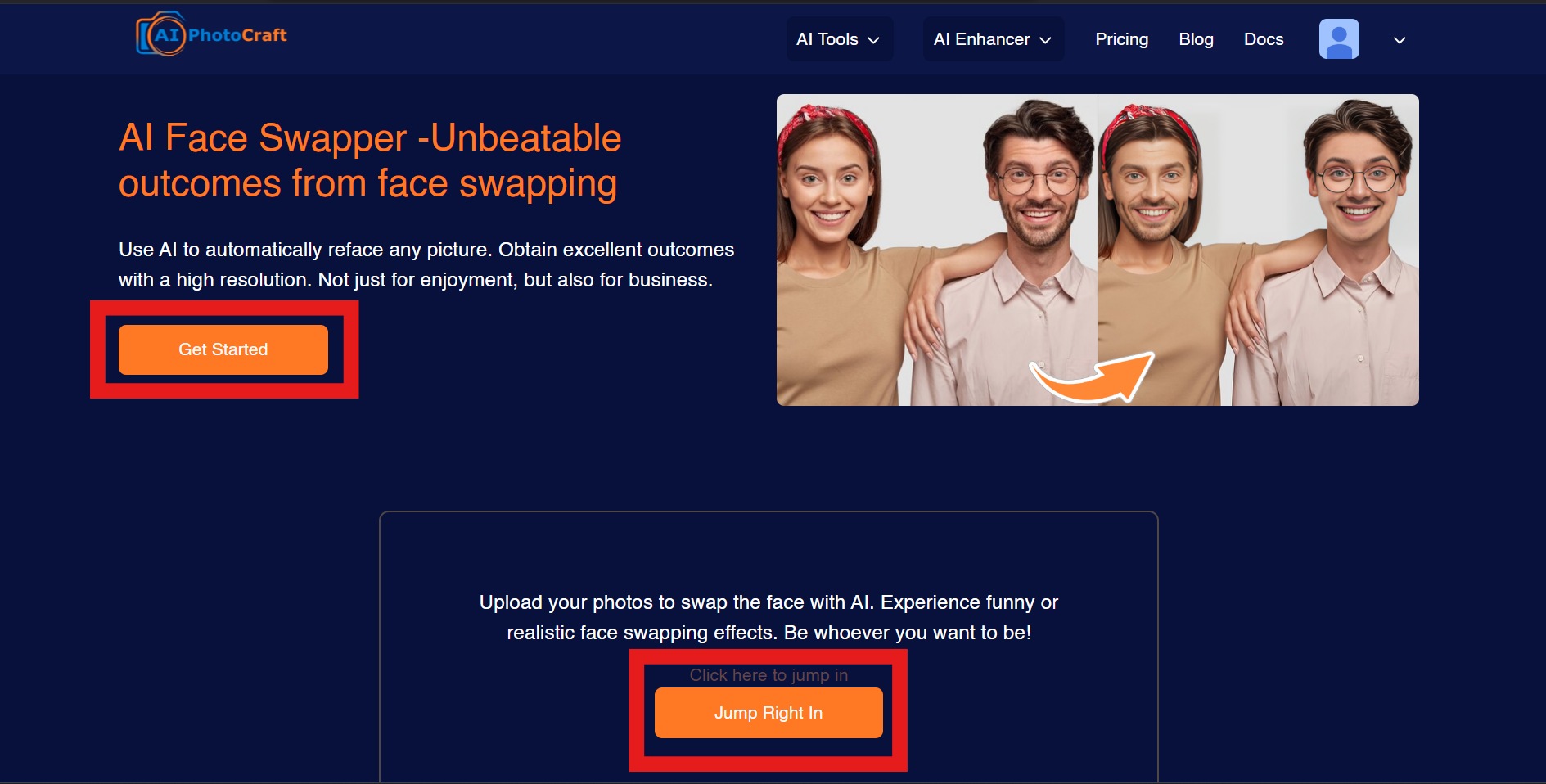Click the 'Use AI to automatically reface' paragraph
The image size is (1546, 784).
pyautogui.click(x=426, y=264)
